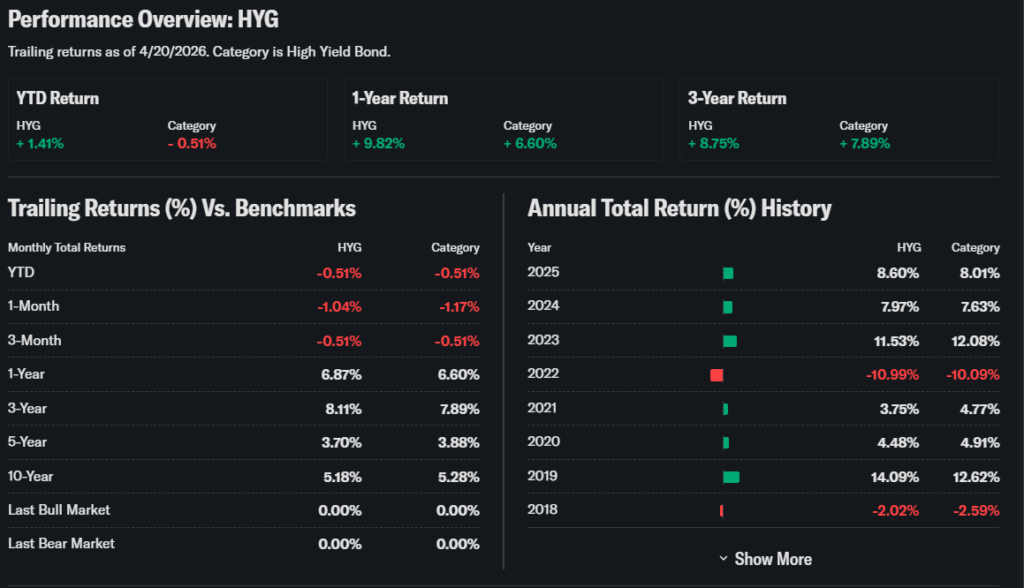Click the chevron icon beside Show More
Image resolution: width=1024 pixels, height=588 pixels.
point(723,559)
